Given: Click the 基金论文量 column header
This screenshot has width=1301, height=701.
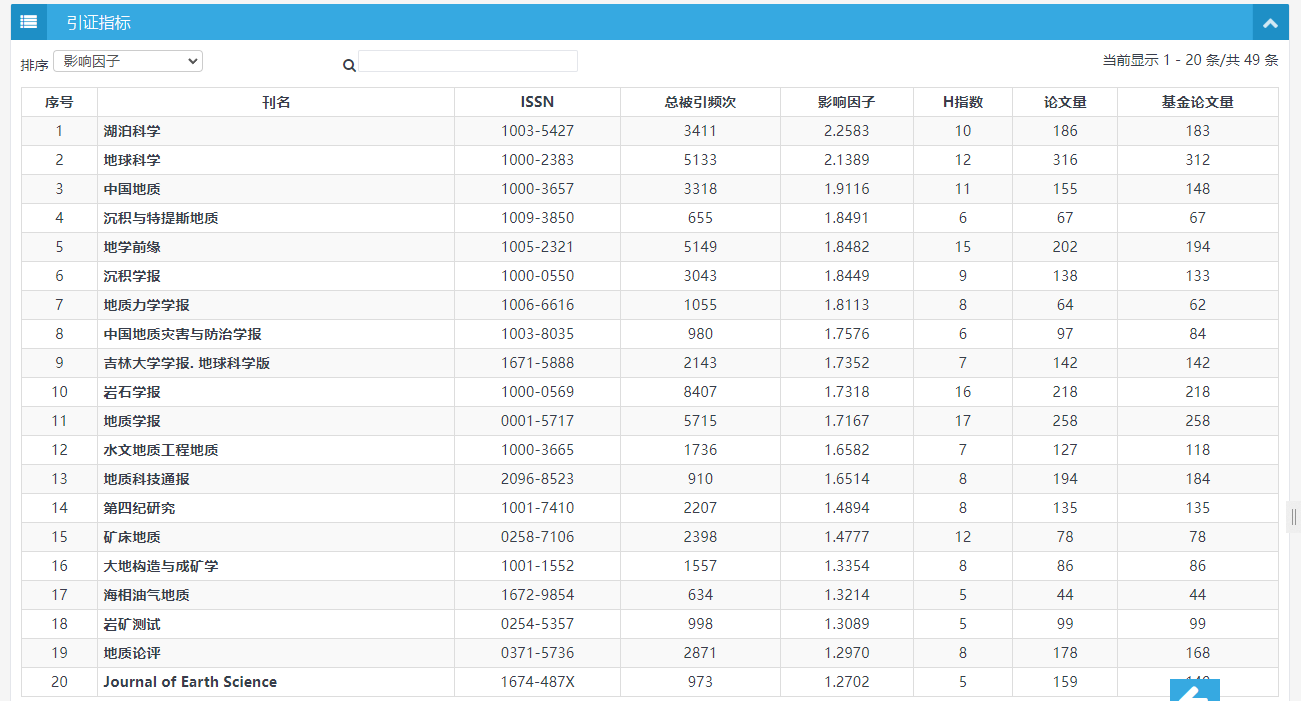Looking at the screenshot, I should coord(1197,102).
